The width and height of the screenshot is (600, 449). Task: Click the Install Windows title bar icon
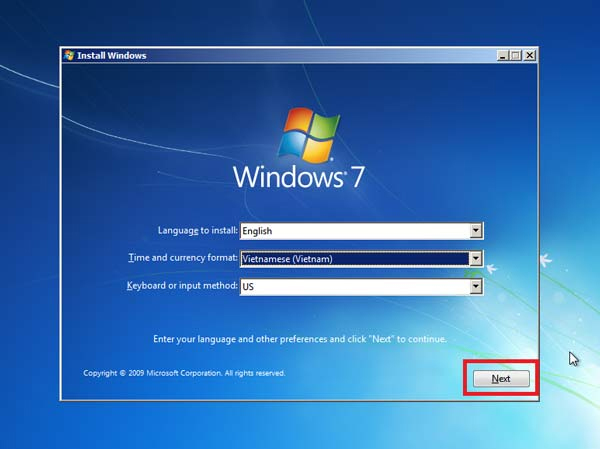[69, 56]
